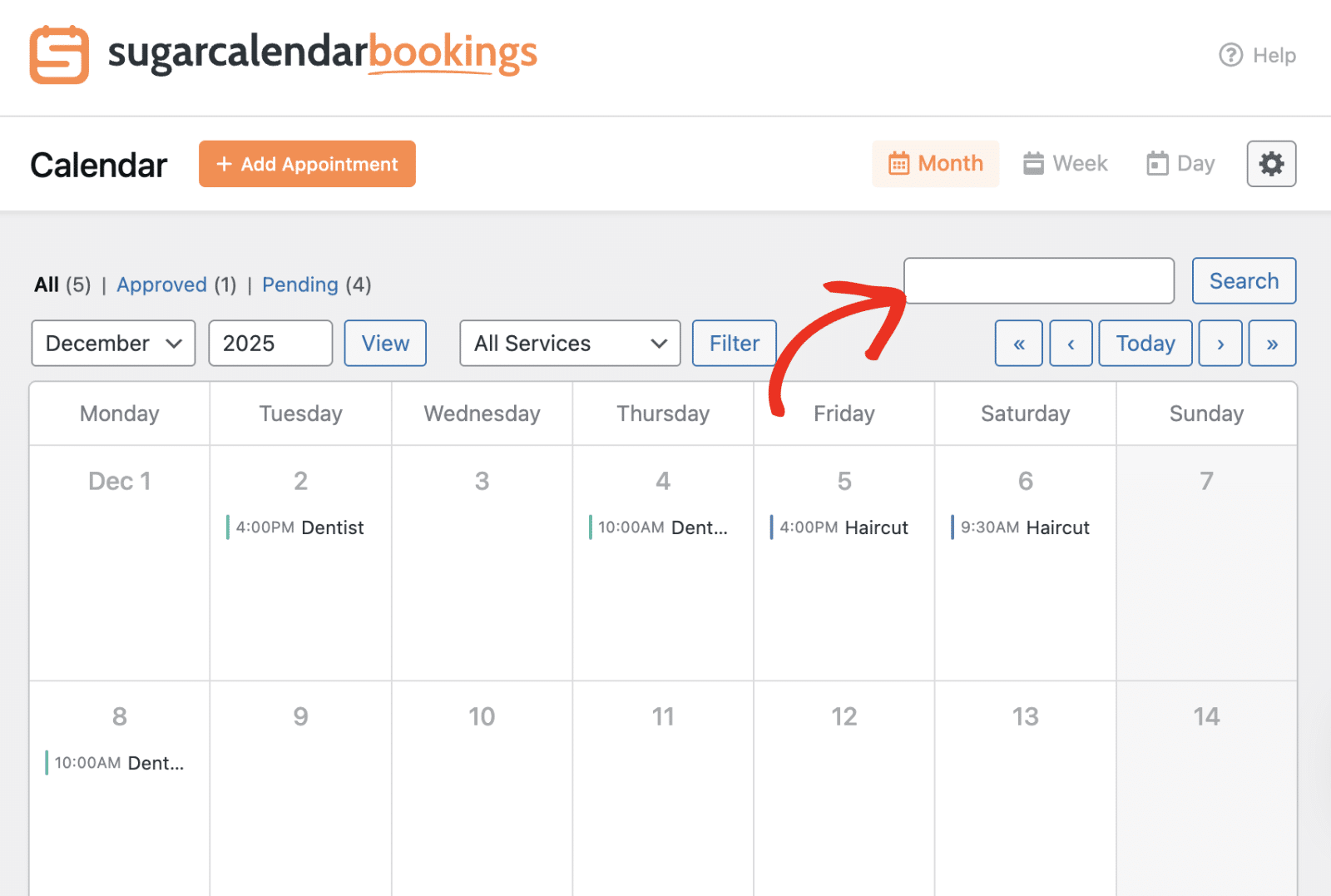Click the 2025 year input field

click(270, 344)
